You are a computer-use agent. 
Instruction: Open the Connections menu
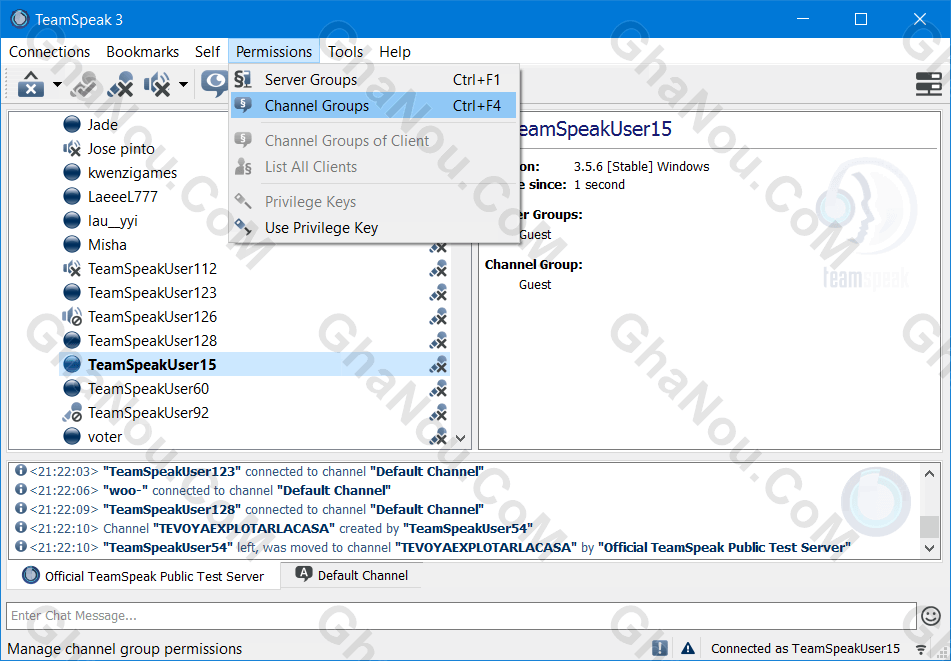[49, 52]
